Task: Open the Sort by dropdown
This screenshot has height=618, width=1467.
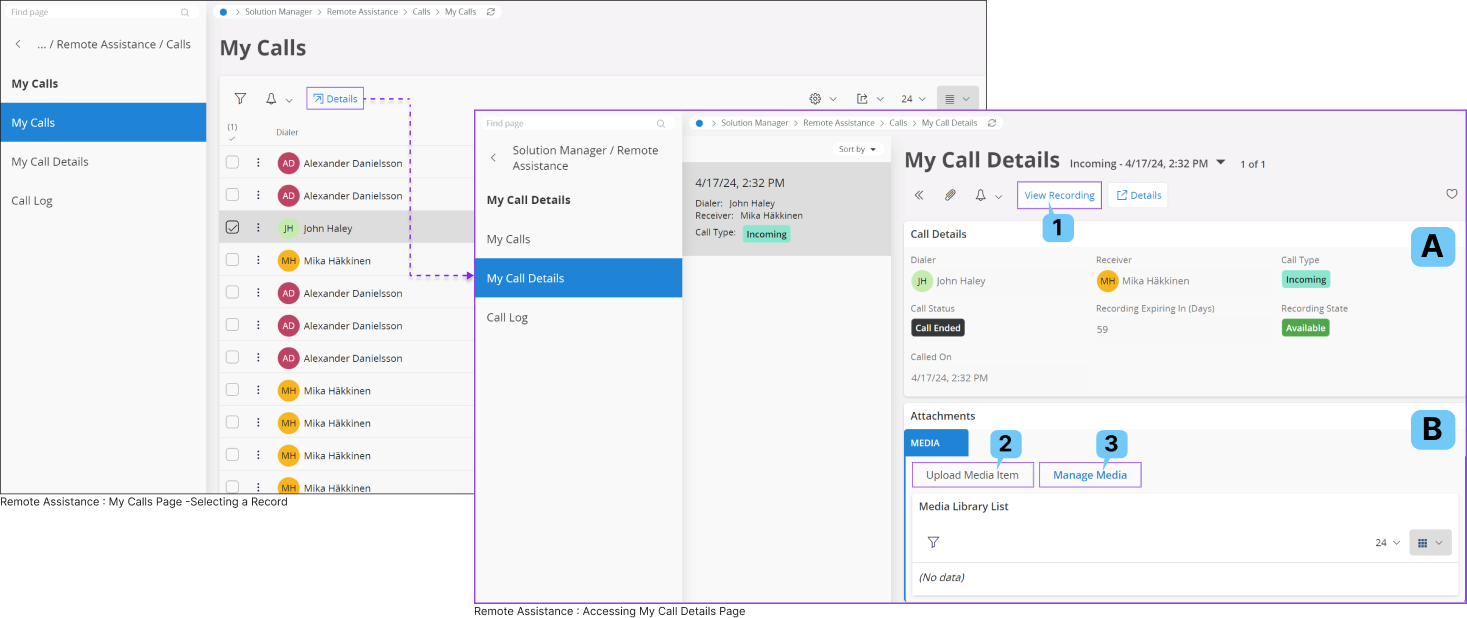Action: tap(858, 149)
